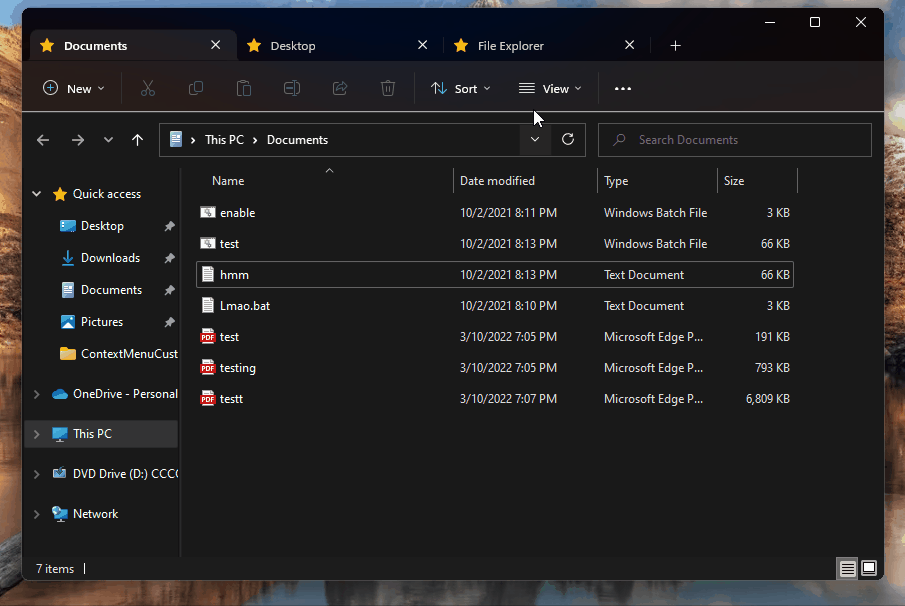Click the Cut icon in the toolbar
The height and width of the screenshot is (606, 905).
tap(148, 88)
